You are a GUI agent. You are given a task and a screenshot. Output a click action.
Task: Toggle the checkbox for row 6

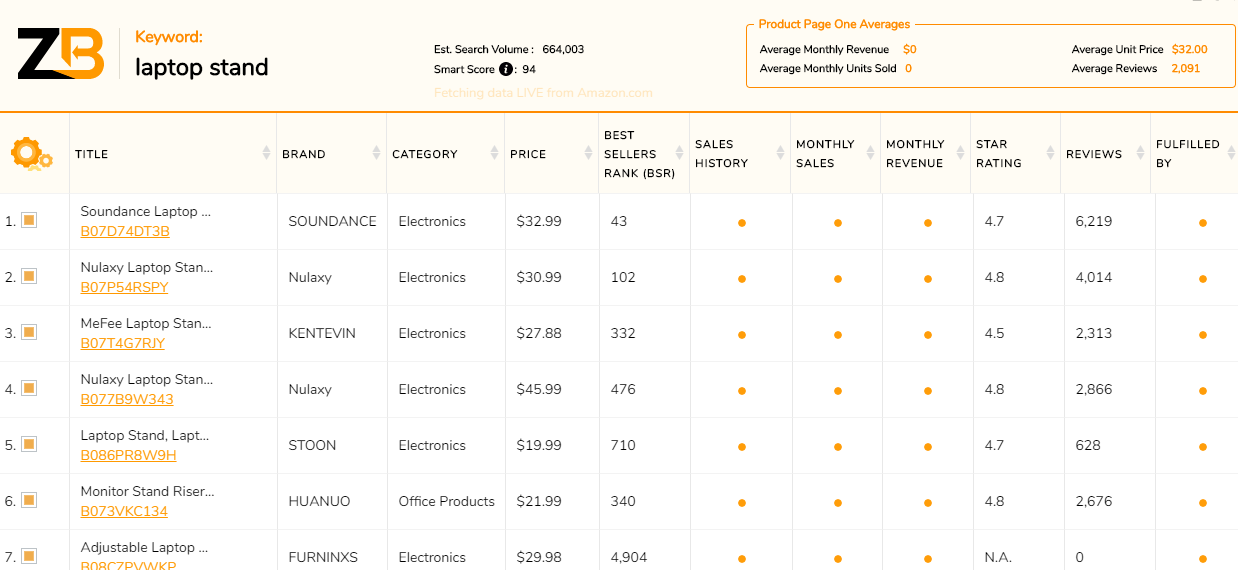(x=29, y=501)
